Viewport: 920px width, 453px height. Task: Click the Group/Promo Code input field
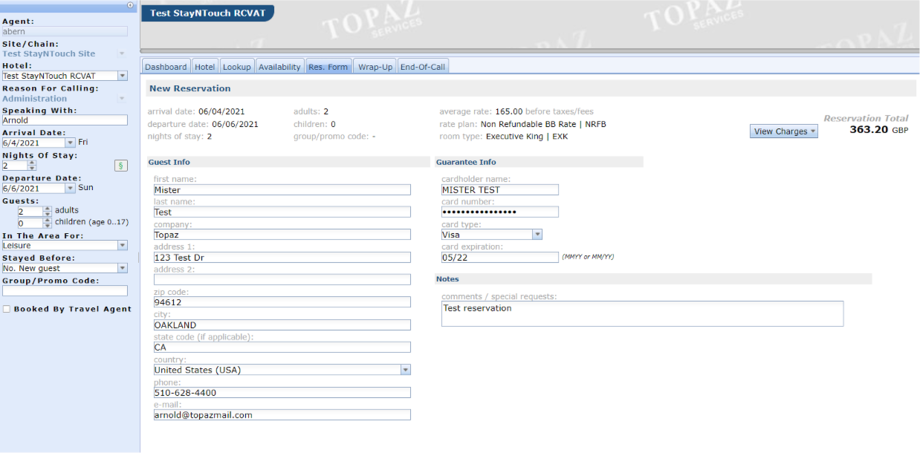(65, 290)
